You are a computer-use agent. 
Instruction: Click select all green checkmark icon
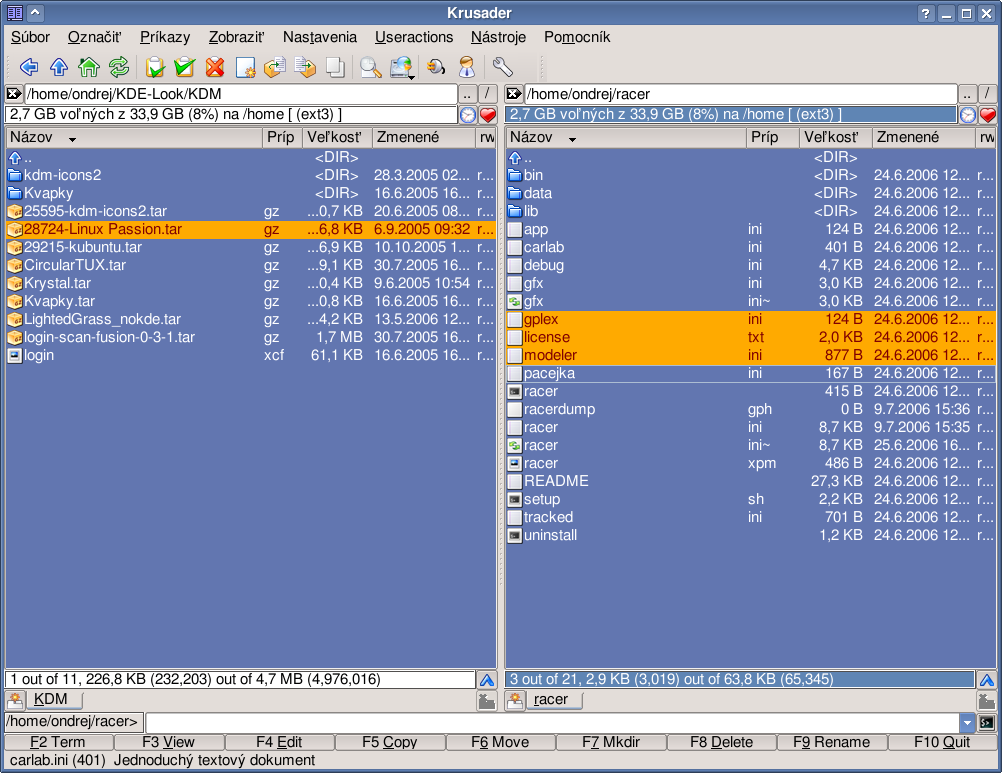pos(185,66)
